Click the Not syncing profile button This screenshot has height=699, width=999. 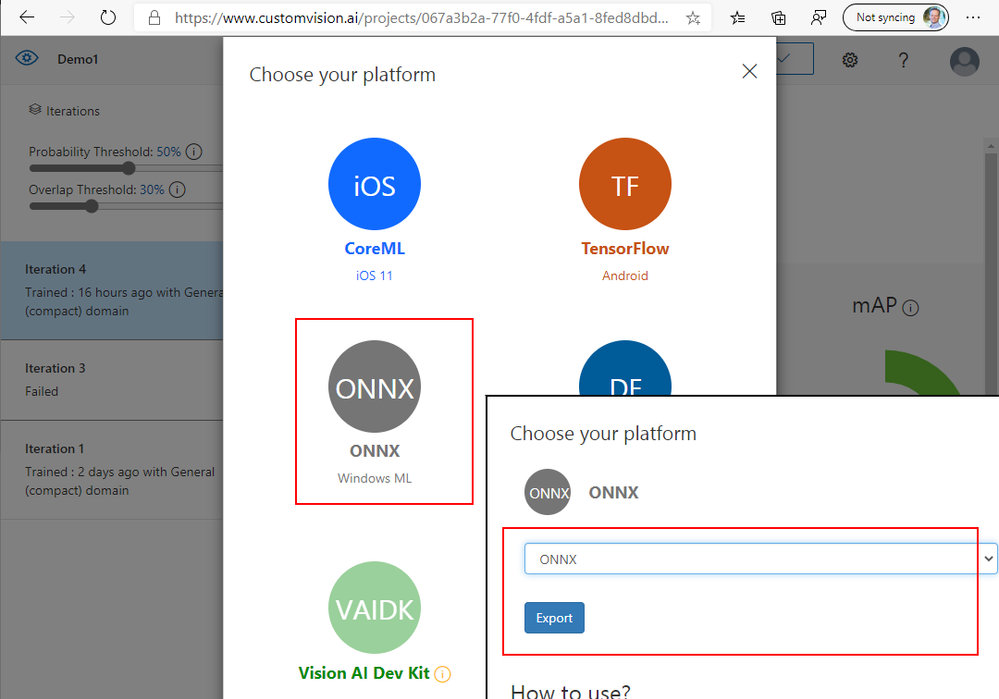click(x=895, y=17)
